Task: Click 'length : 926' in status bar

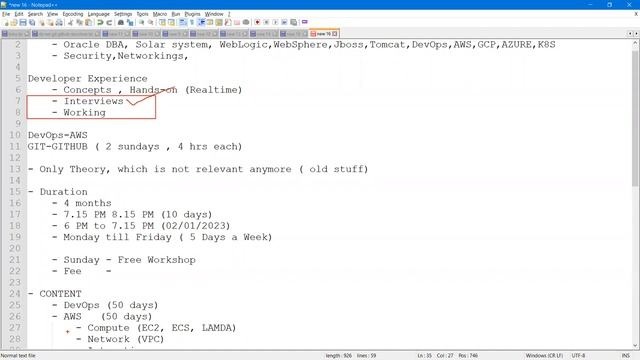Action: [339, 356]
